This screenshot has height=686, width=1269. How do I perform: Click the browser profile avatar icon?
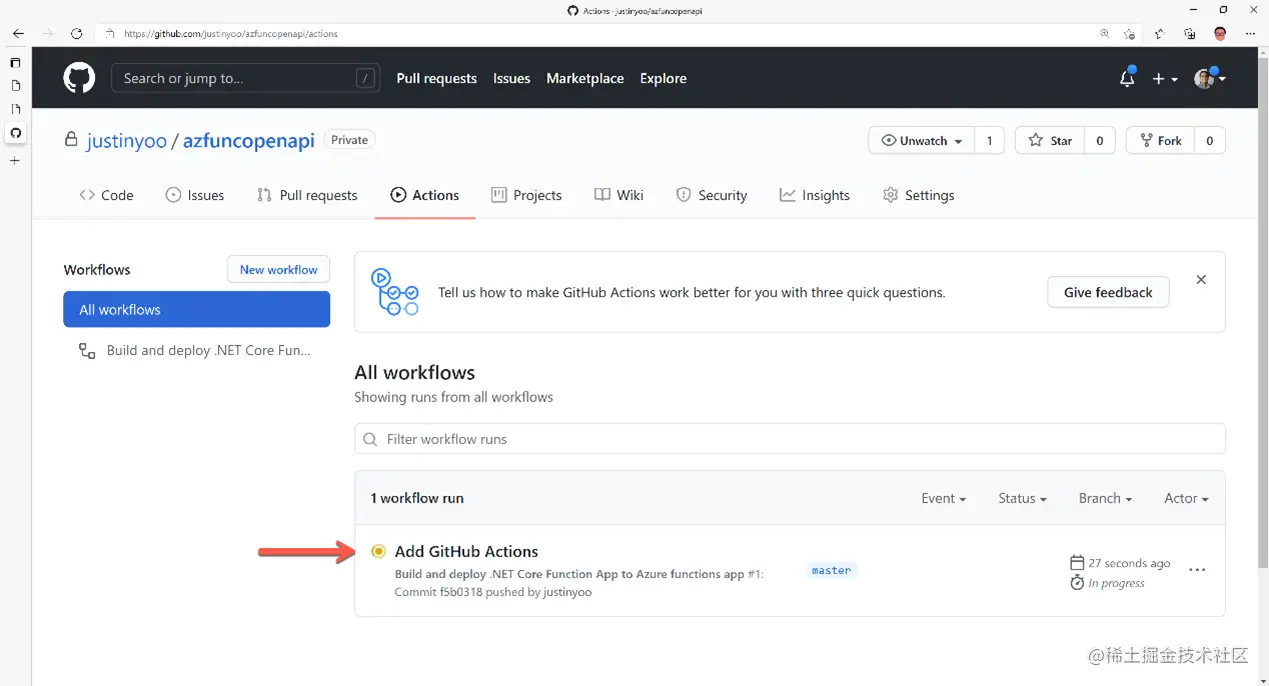(x=1220, y=33)
